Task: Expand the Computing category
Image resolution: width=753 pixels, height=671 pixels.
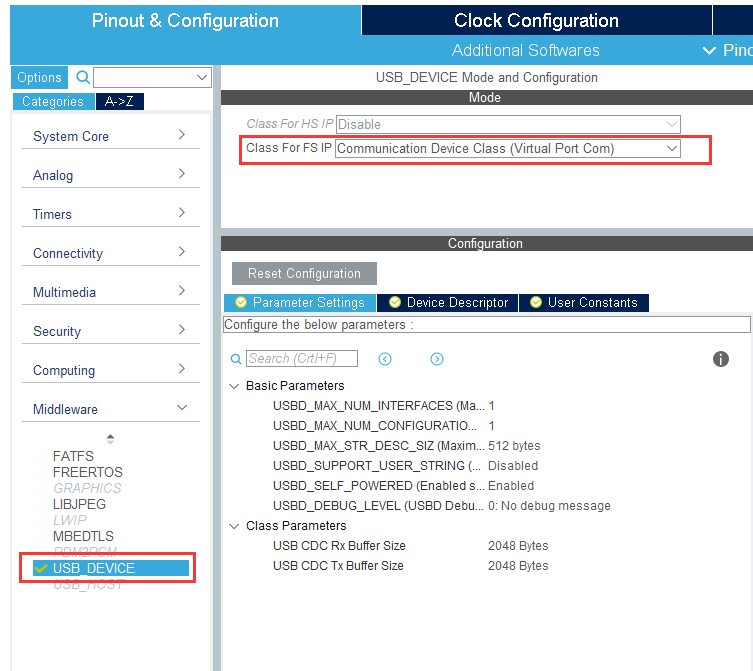Action: tap(110, 370)
